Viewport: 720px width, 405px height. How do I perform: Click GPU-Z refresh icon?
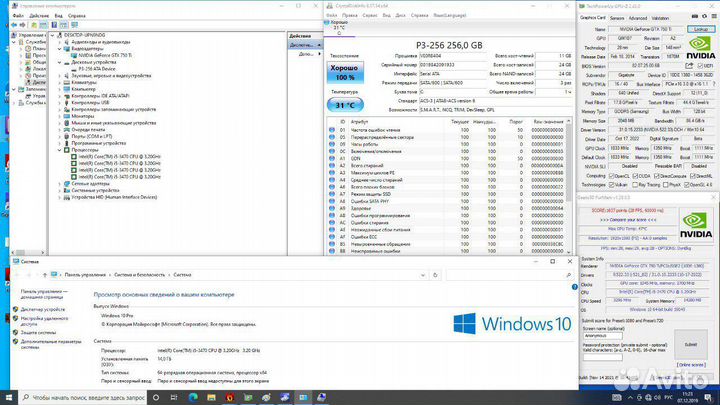coord(704,17)
